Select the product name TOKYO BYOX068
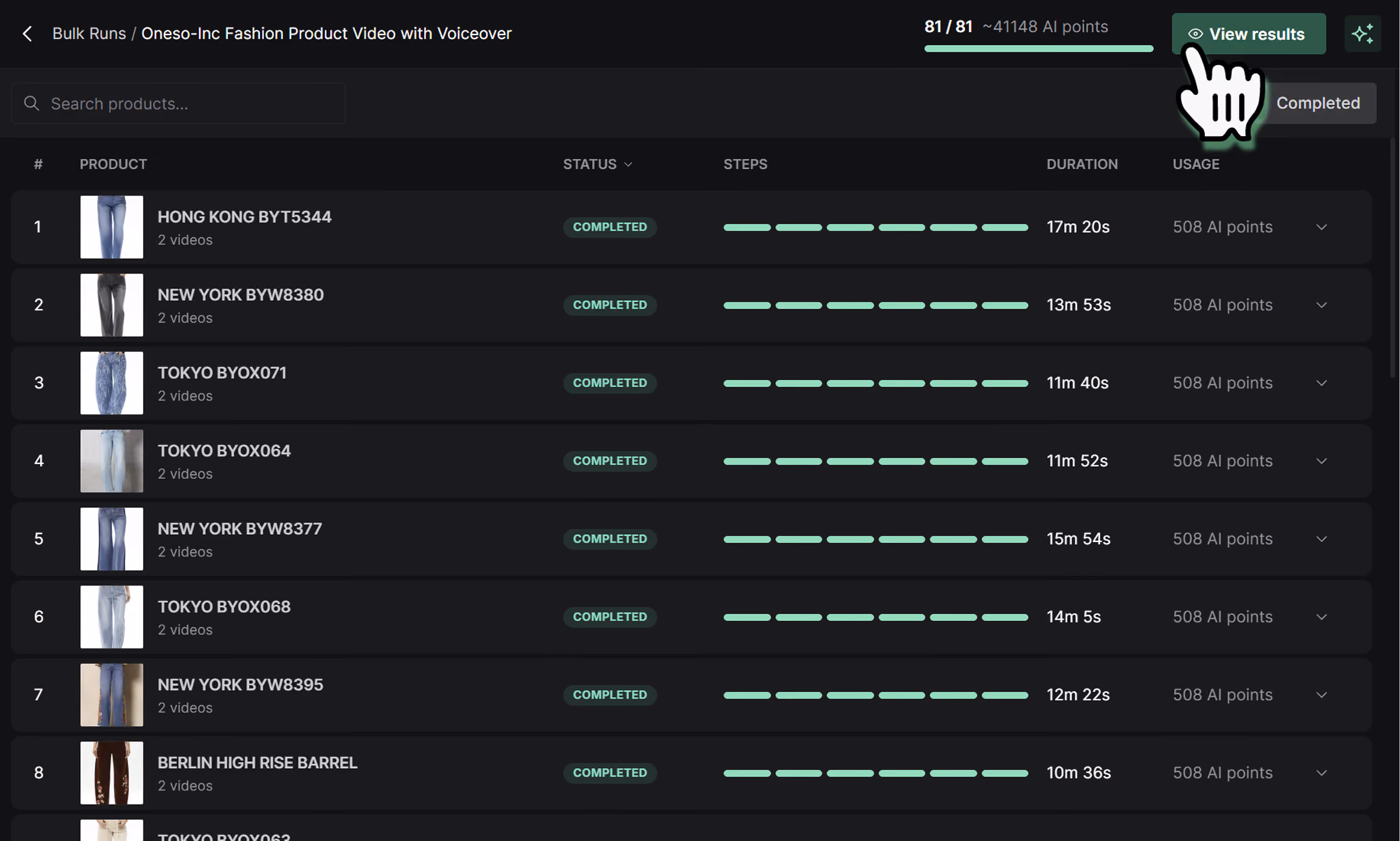Screen dimensions: 1400x841 tap(224, 606)
